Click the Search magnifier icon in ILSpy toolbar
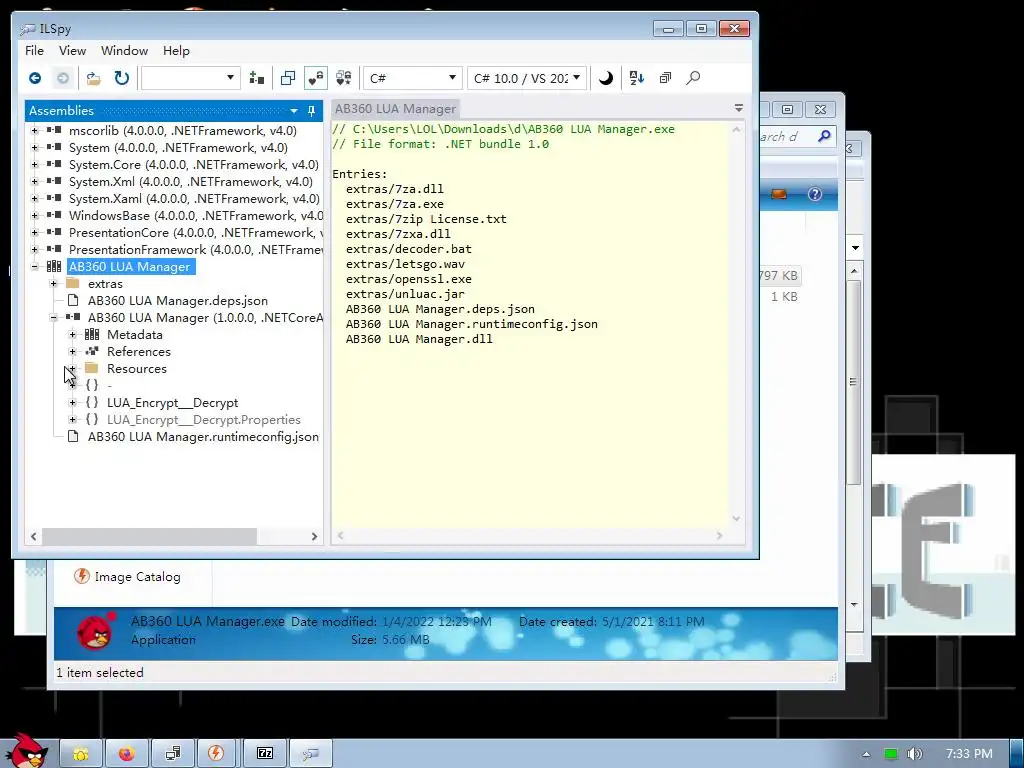This screenshot has height=768, width=1024. 693,78
